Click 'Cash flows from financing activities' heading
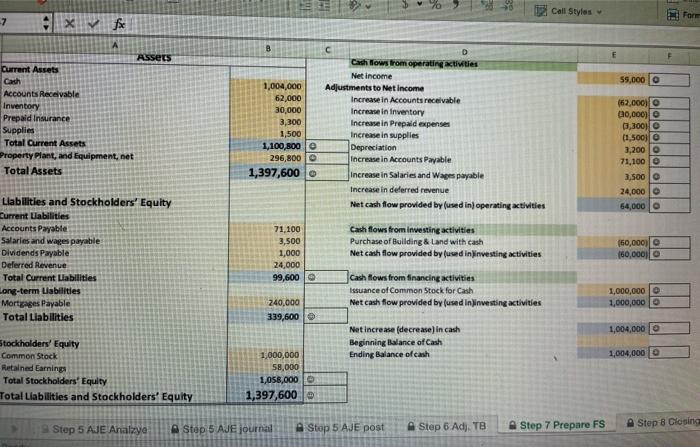The height and width of the screenshot is (447, 700). point(412,278)
